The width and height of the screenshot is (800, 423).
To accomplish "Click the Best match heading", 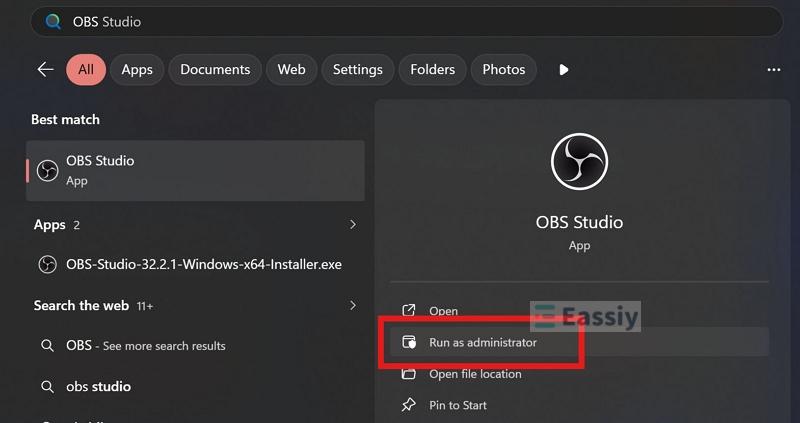I will (x=65, y=119).
